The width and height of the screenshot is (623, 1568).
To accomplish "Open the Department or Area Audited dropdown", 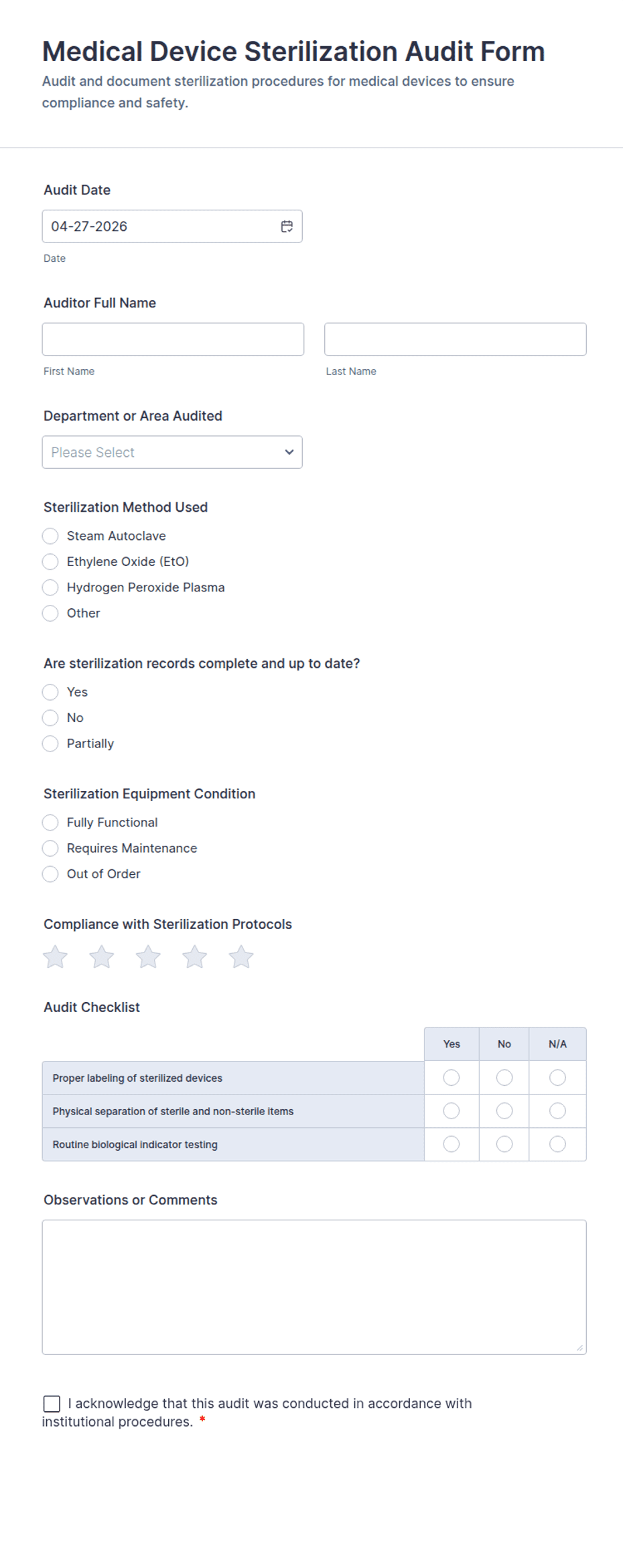I will 172,452.
